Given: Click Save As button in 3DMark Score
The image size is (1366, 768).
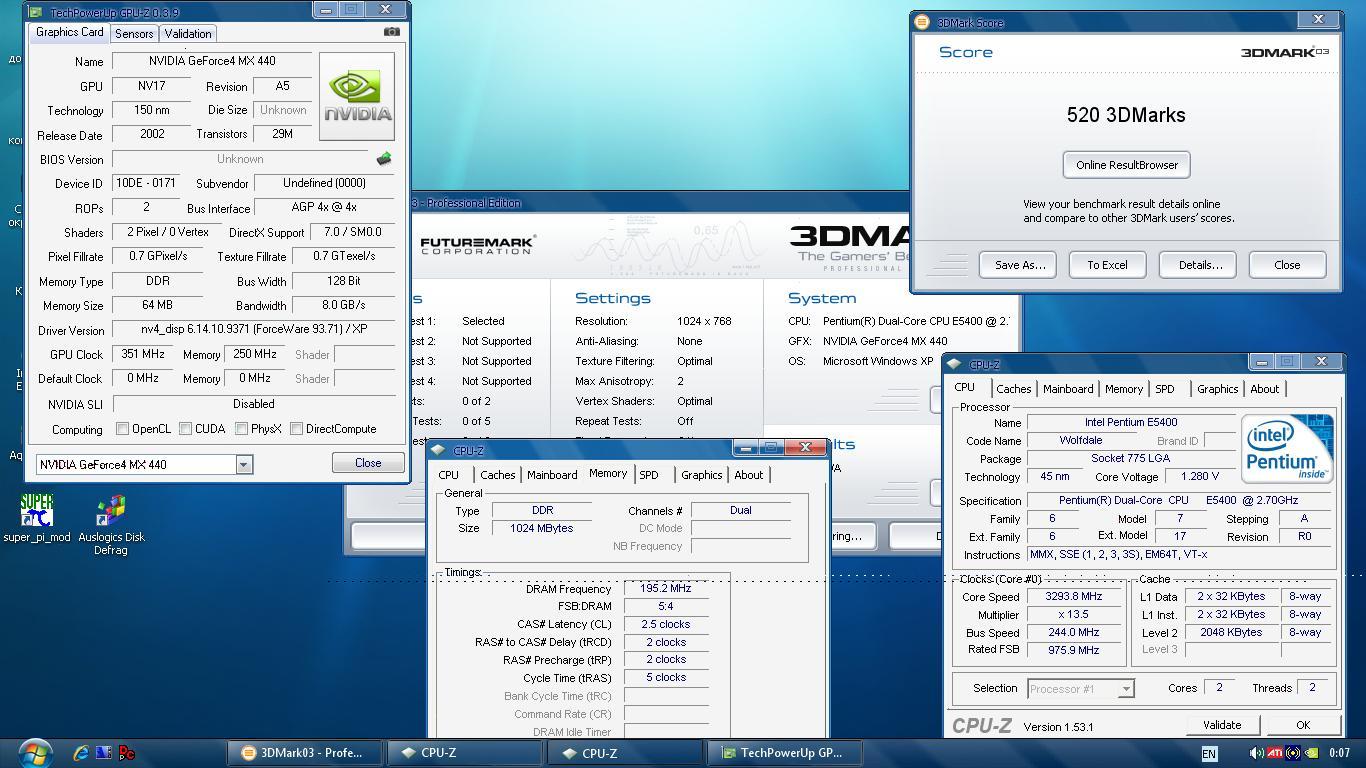Looking at the screenshot, I should [x=1019, y=265].
